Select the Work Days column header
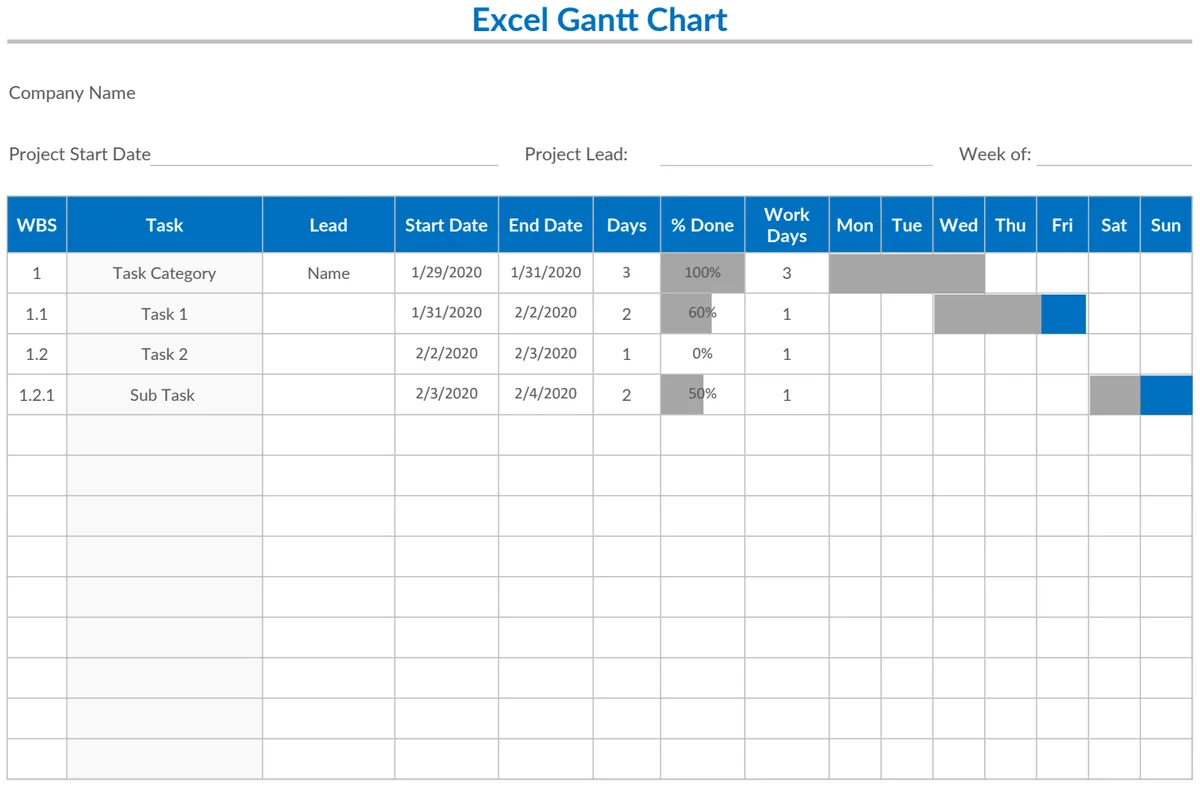 click(787, 225)
